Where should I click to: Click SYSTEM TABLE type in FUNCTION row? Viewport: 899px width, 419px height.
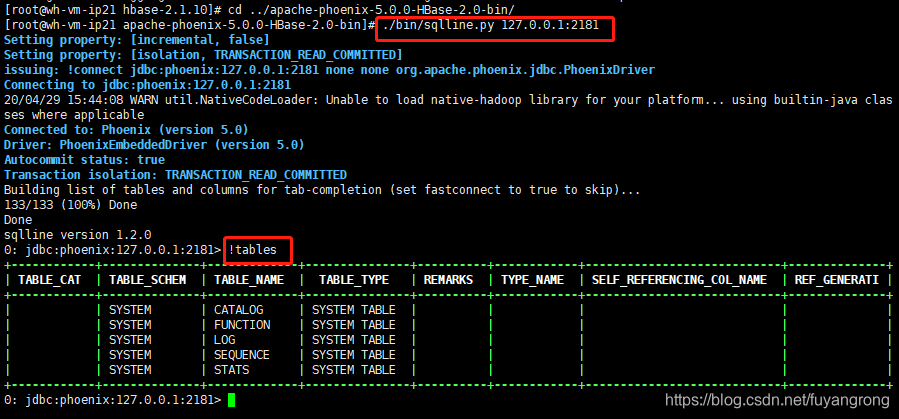[354, 325]
